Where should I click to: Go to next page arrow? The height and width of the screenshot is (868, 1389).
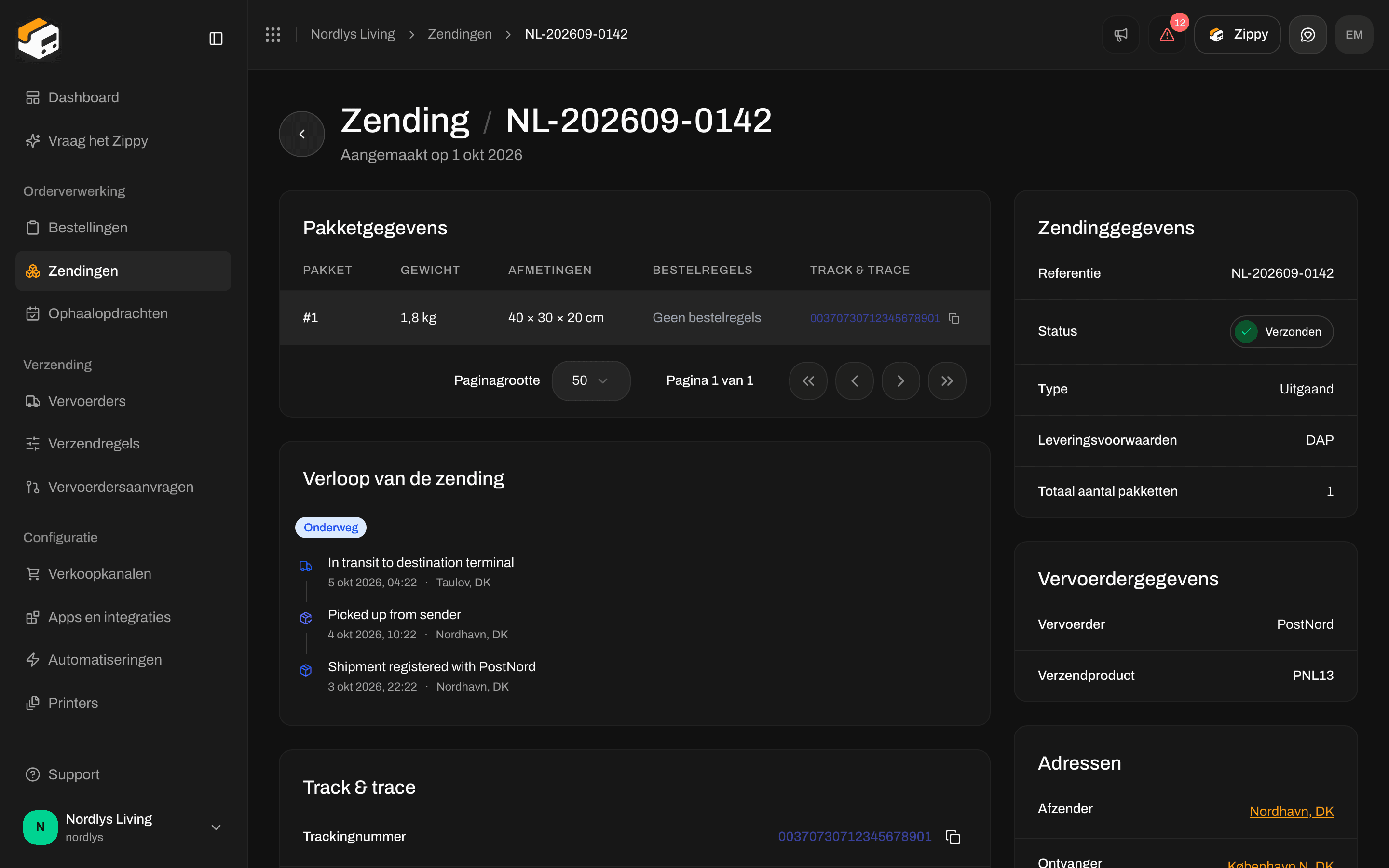point(900,380)
